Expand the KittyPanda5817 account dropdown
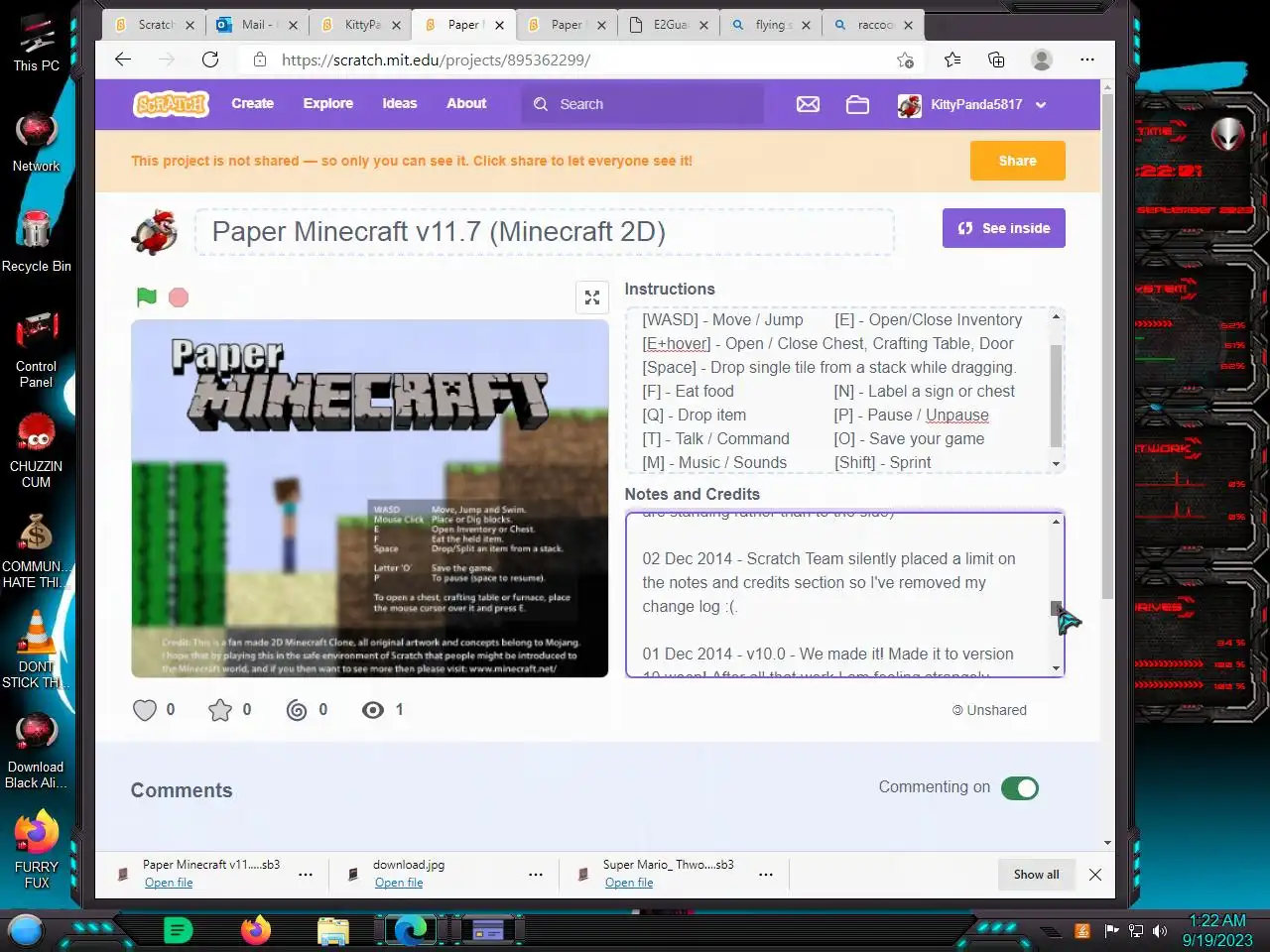Image resolution: width=1270 pixels, height=952 pixels. tap(1041, 105)
